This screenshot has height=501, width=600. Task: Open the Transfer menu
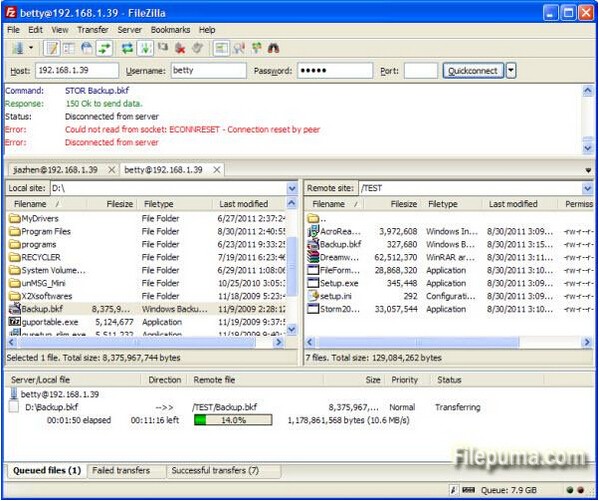click(x=92, y=30)
